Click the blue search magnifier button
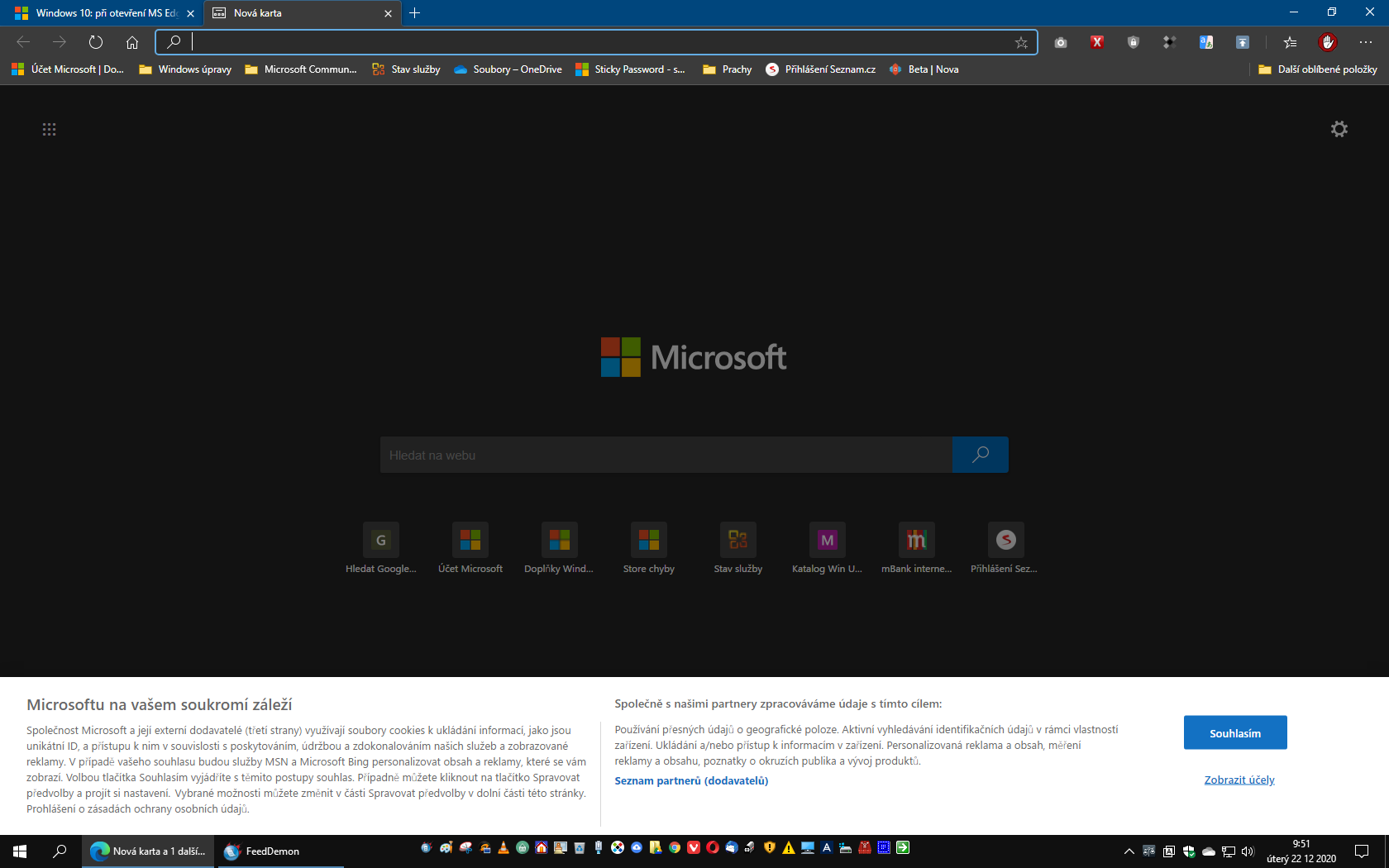1389x868 pixels. pyautogui.click(x=981, y=455)
